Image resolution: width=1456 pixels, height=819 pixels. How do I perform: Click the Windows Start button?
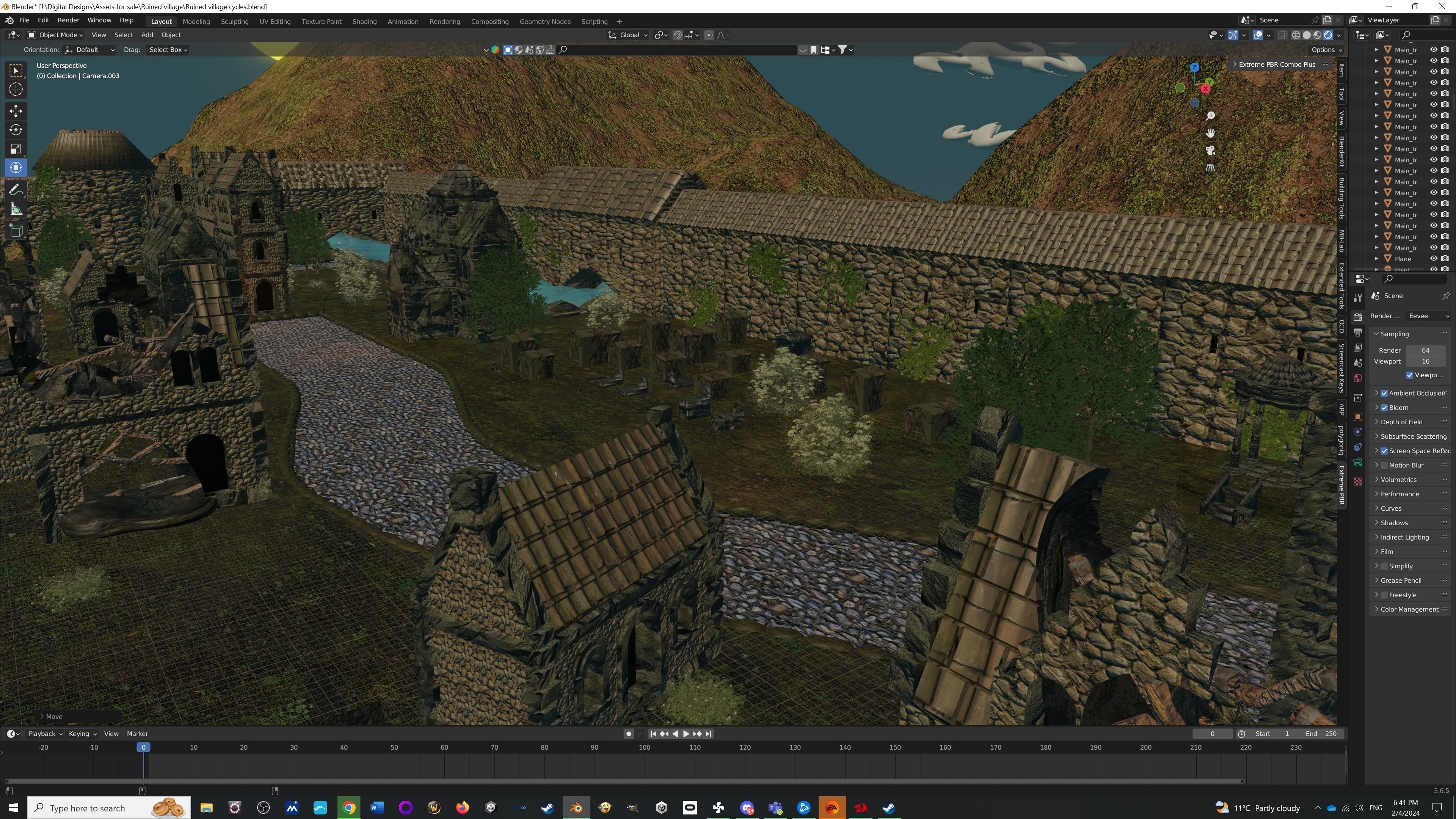(14, 808)
